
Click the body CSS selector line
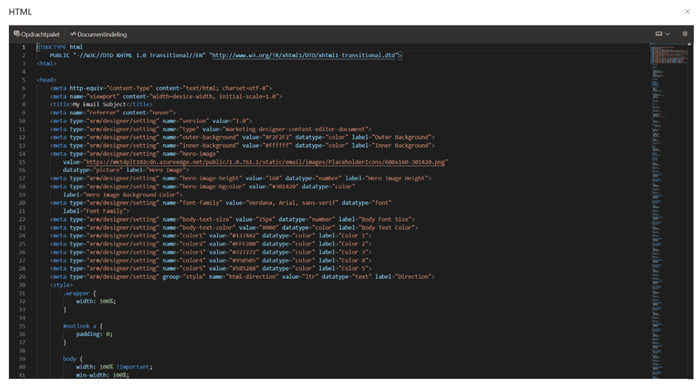tap(73, 359)
